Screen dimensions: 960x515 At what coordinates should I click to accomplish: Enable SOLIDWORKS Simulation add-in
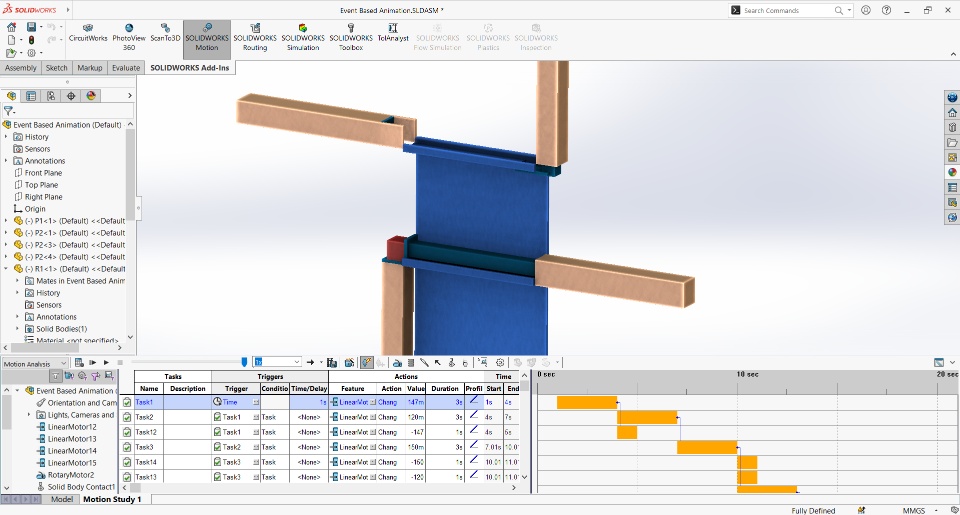click(302, 37)
